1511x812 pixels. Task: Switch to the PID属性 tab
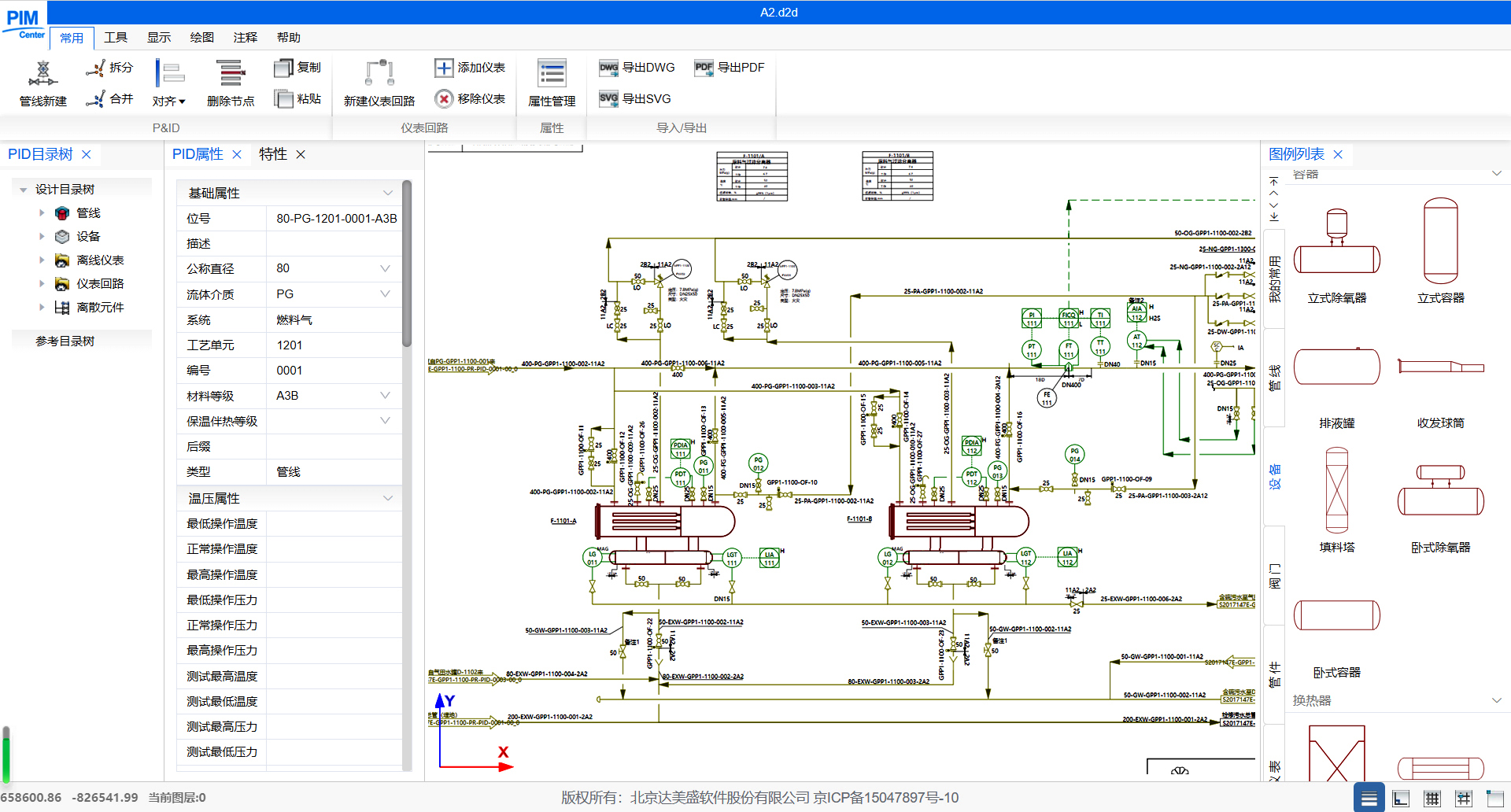pyautogui.click(x=198, y=154)
